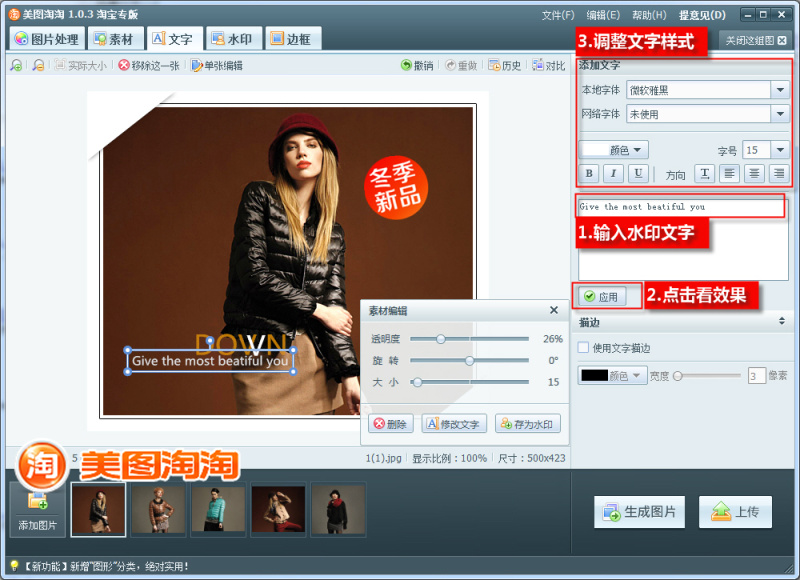Select the black jacket model thumbnail
800x580 pixels.
(x=98, y=510)
